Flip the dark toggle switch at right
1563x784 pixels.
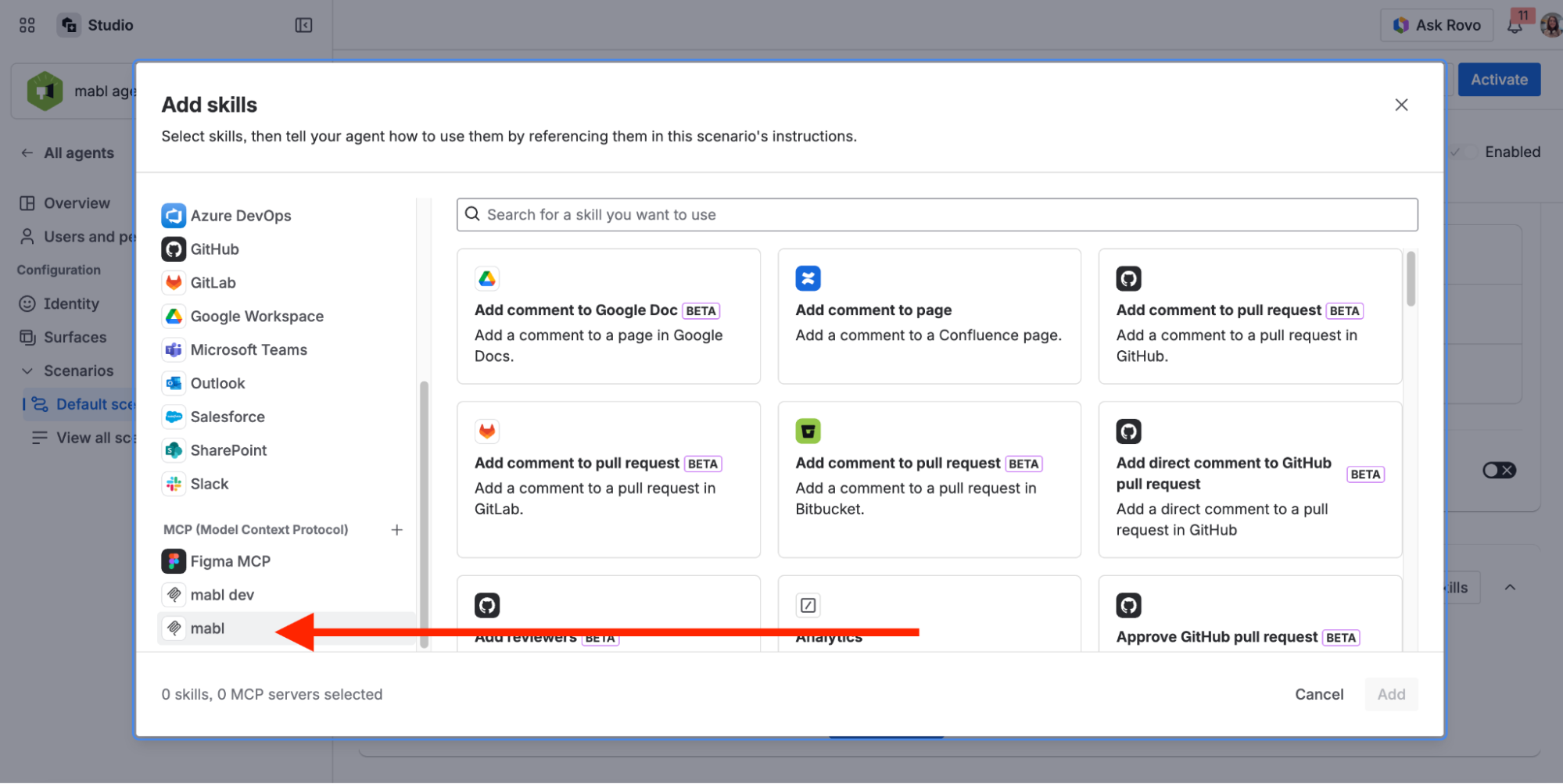(1499, 470)
